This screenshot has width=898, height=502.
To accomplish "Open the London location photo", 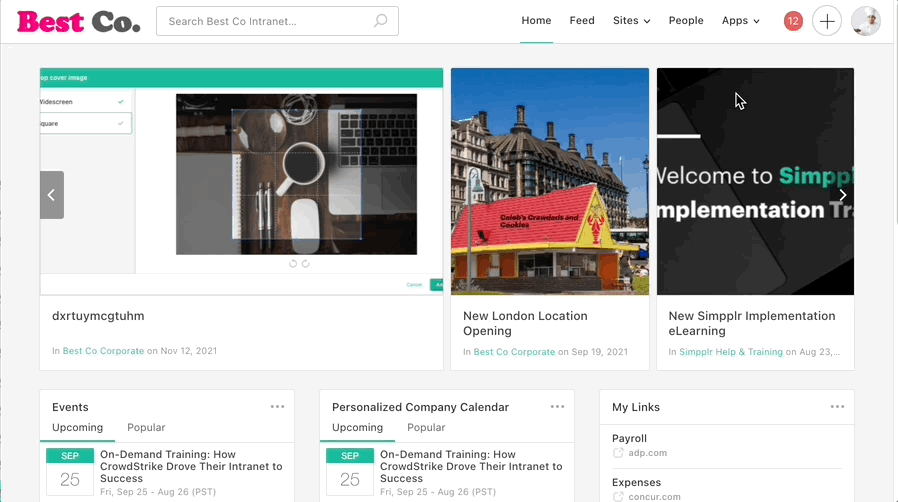I will pos(550,181).
